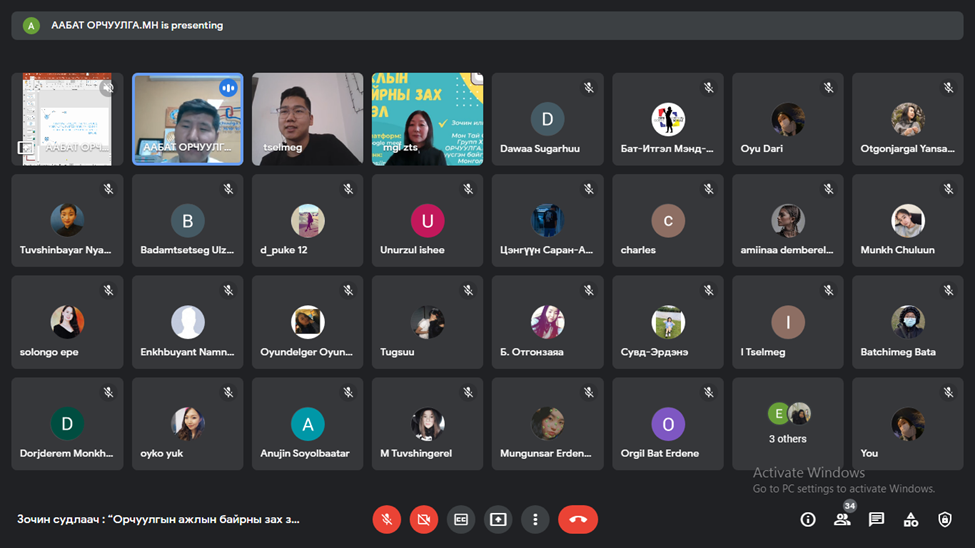
Task: Click the Dawaa Sugarhuu D avatar
Action: (547, 119)
